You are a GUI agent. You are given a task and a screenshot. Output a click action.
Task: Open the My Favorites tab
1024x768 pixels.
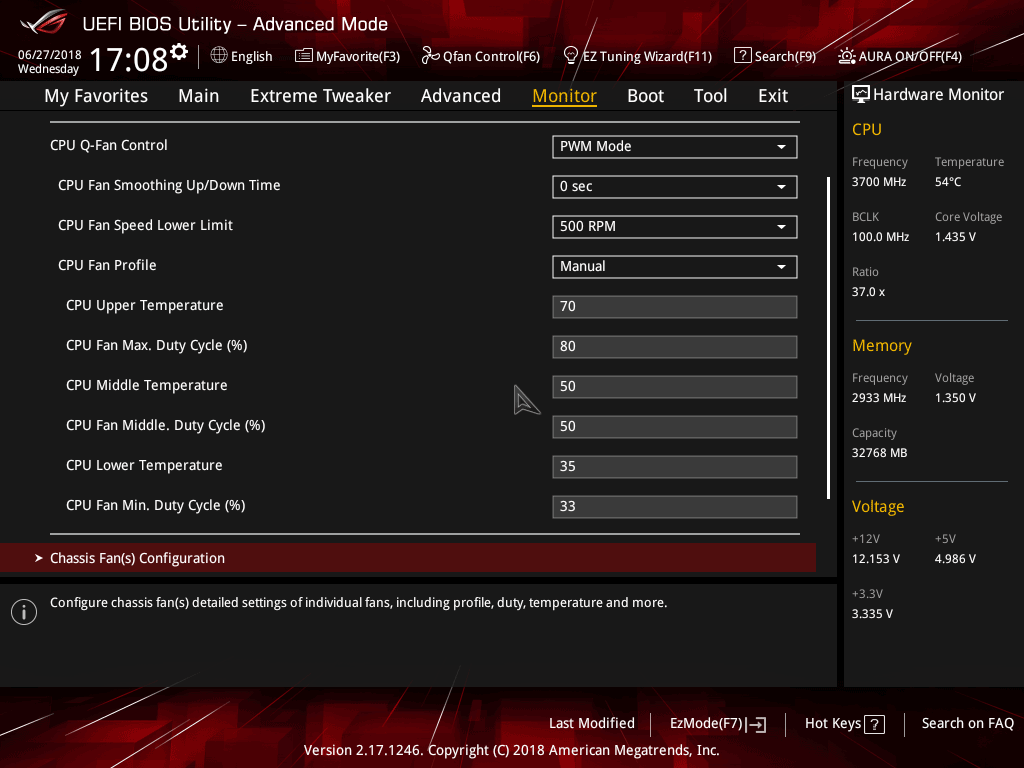96,96
